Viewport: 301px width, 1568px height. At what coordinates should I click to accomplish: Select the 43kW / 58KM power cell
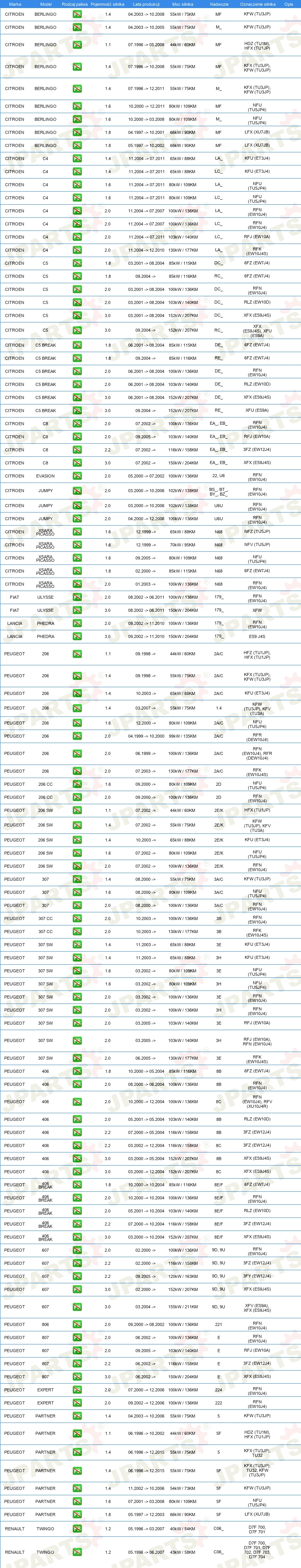point(183,1552)
